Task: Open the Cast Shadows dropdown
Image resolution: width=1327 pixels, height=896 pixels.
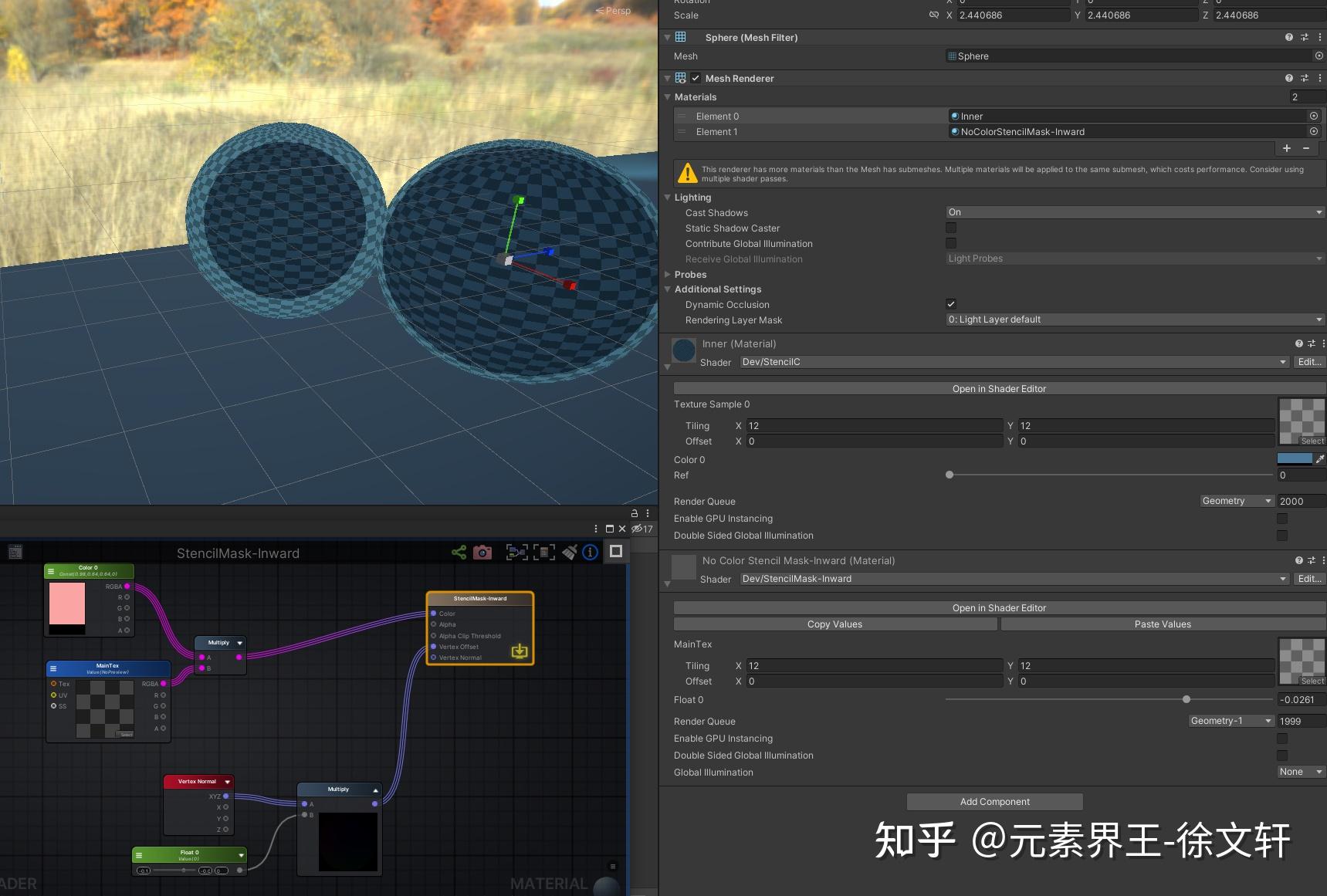Action: coord(1132,212)
